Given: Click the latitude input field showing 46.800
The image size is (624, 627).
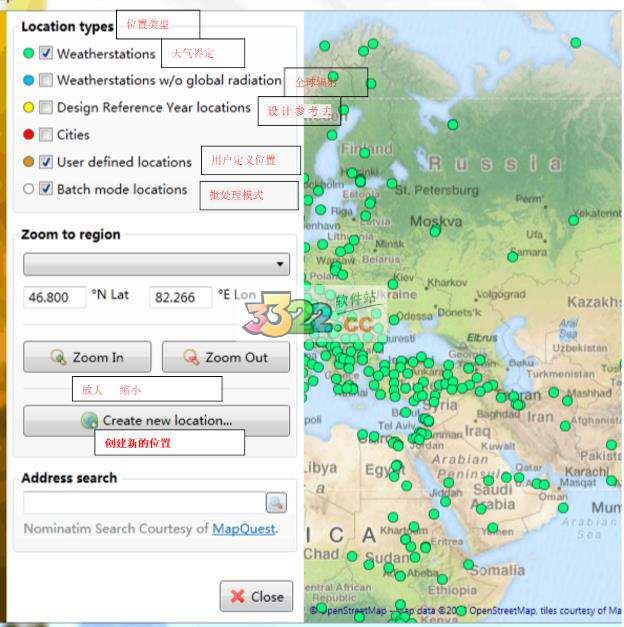Looking at the screenshot, I should [x=54, y=297].
